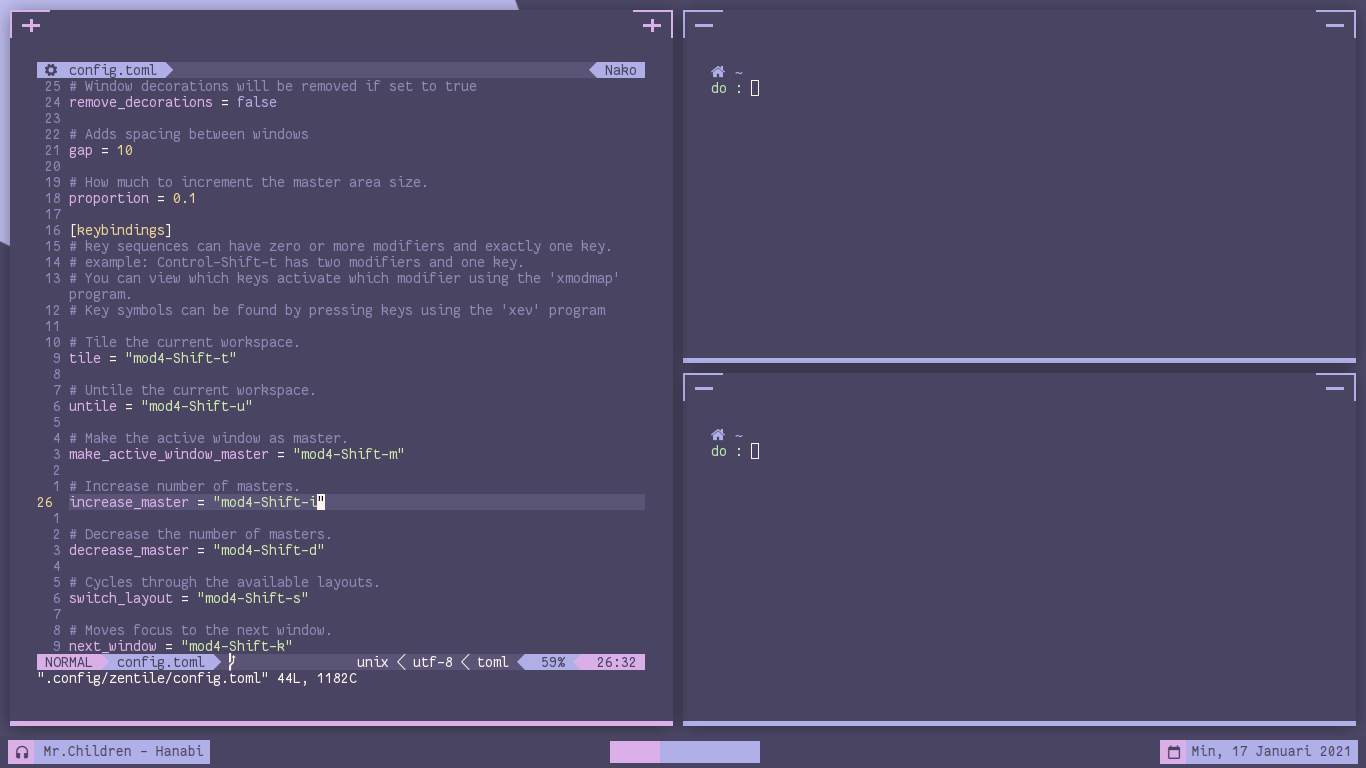The height and width of the screenshot is (768, 1366).
Task: Select the config.toml tab in Vim tabline
Action: pyautogui.click(x=112, y=70)
